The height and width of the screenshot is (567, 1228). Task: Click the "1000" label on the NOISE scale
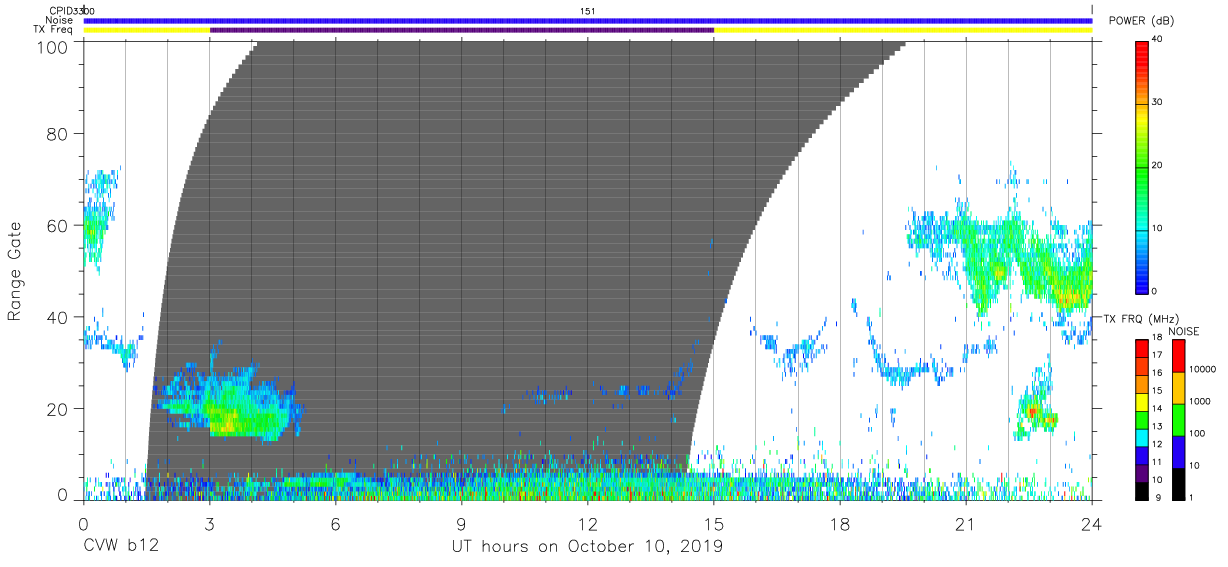pyautogui.click(x=1199, y=402)
